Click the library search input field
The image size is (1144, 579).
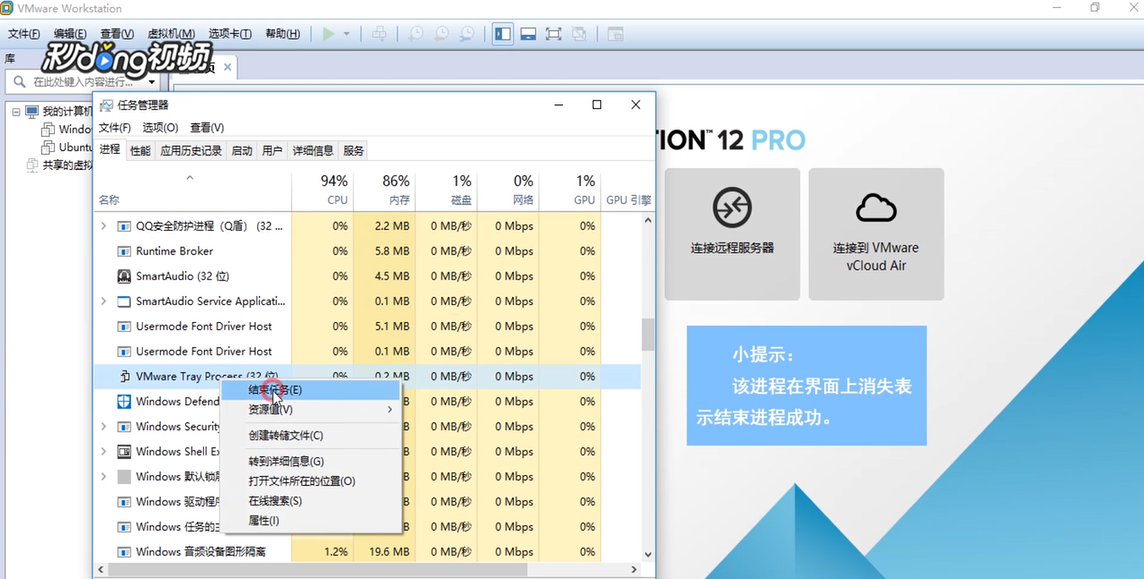coord(84,82)
